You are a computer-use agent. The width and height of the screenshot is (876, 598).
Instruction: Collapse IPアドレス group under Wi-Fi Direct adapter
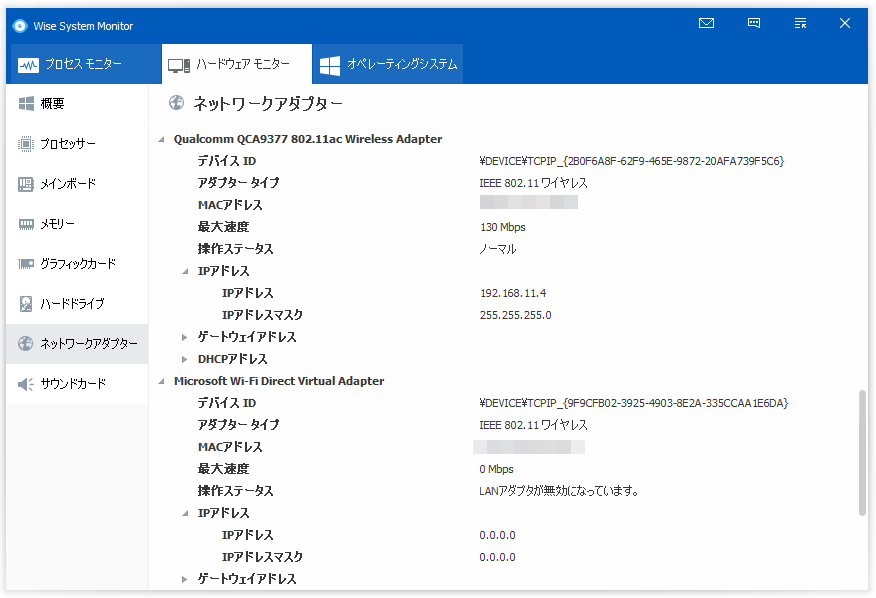(x=185, y=513)
